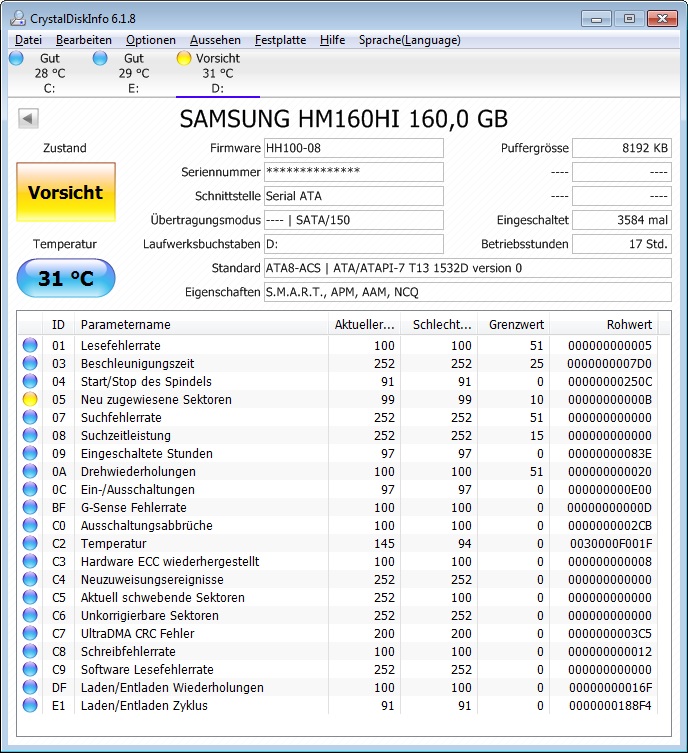
Task: Click yellow warning icon for Neu zugewiesene Sektoren
Action: [x=30, y=400]
